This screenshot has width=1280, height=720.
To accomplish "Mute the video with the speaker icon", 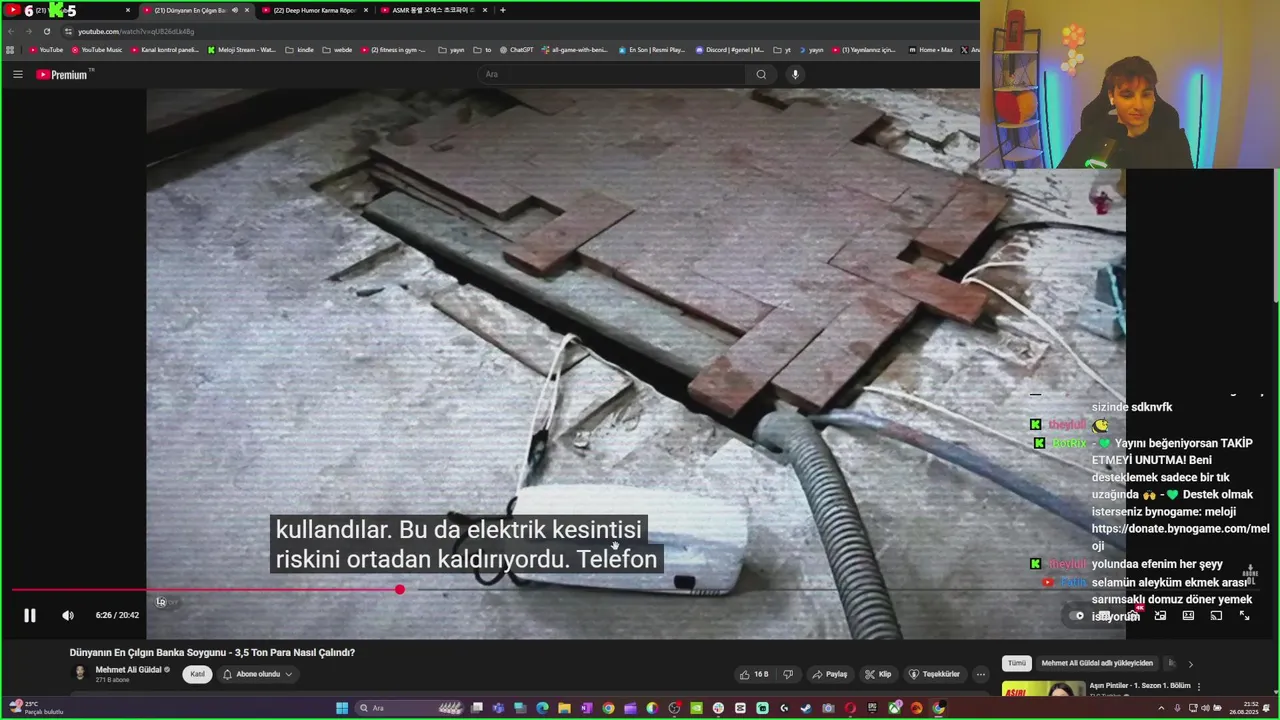I will [68, 615].
